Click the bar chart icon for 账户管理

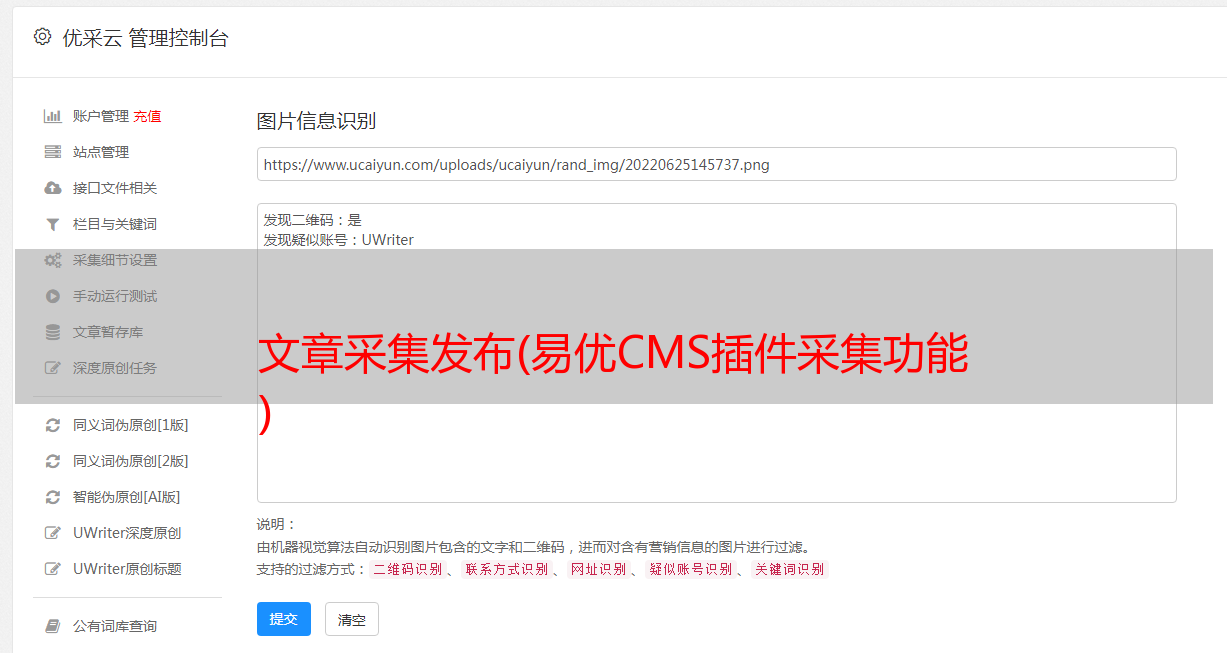point(53,116)
